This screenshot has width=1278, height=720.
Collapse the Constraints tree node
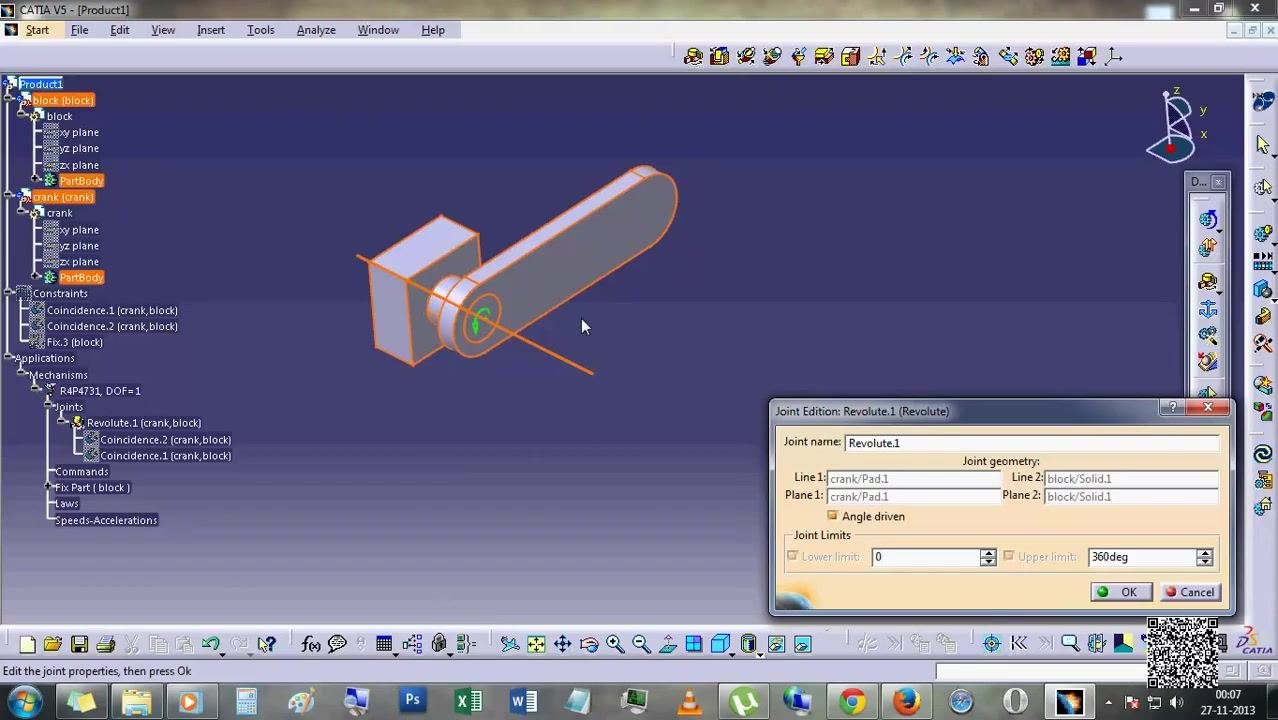tap(9, 294)
